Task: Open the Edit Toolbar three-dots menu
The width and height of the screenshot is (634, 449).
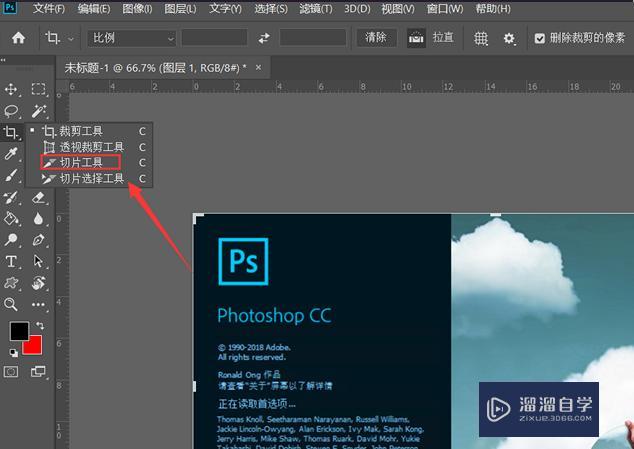Action: point(39,304)
